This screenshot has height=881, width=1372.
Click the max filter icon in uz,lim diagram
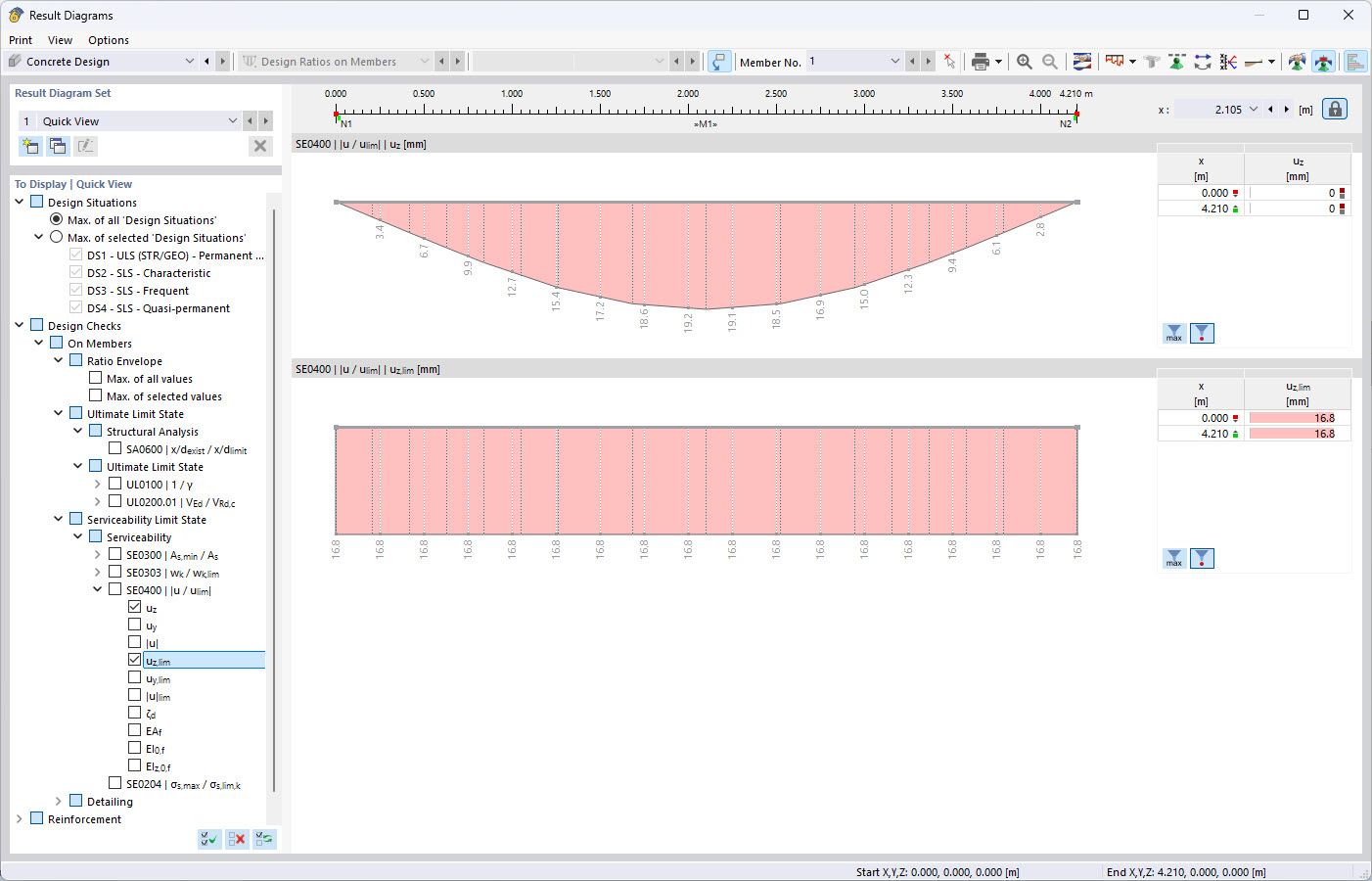click(x=1174, y=559)
